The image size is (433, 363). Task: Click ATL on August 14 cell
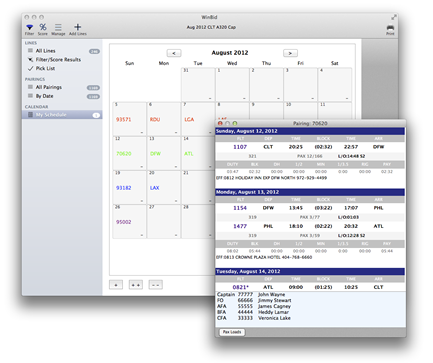point(189,154)
